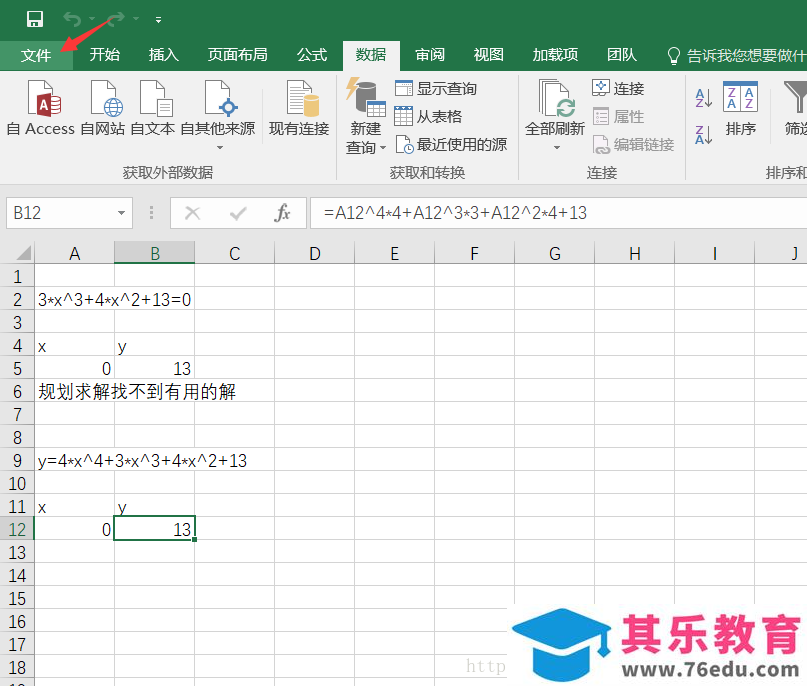Select column D header
Viewport: 807px width, 686px height.
click(x=314, y=253)
